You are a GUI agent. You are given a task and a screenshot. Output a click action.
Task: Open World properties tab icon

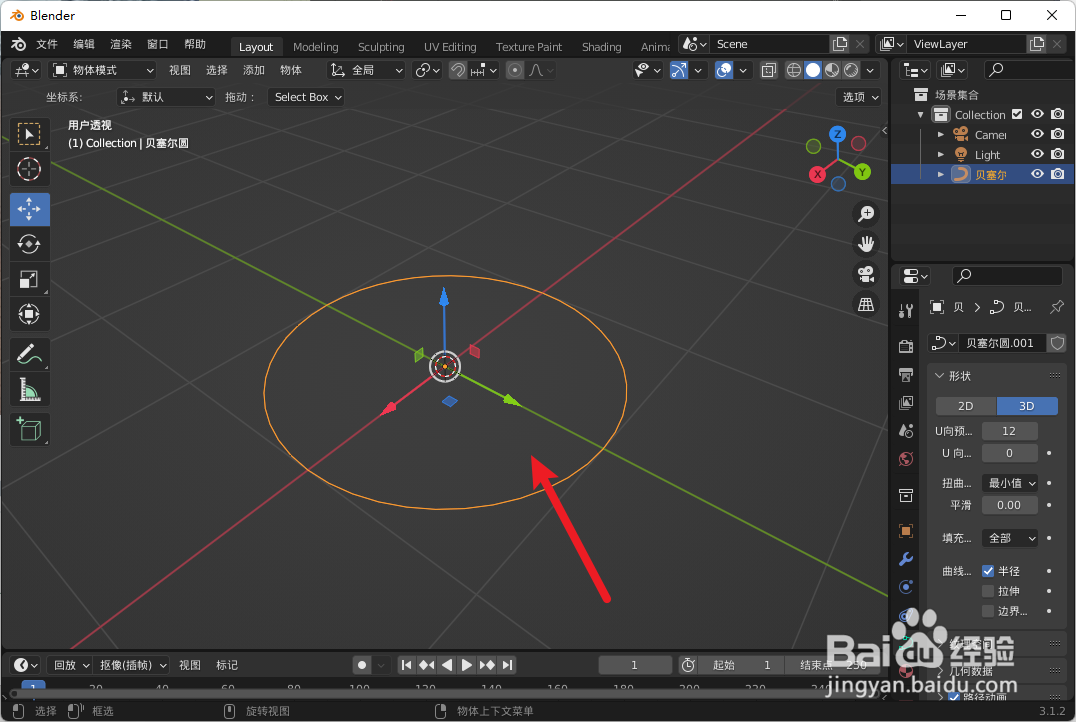pos(906,459)
